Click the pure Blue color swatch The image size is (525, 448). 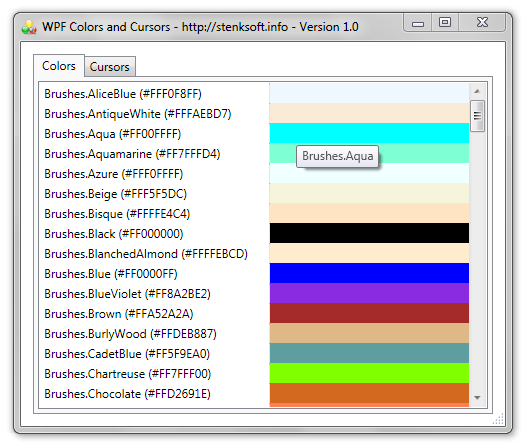click(x=369, y=273)
